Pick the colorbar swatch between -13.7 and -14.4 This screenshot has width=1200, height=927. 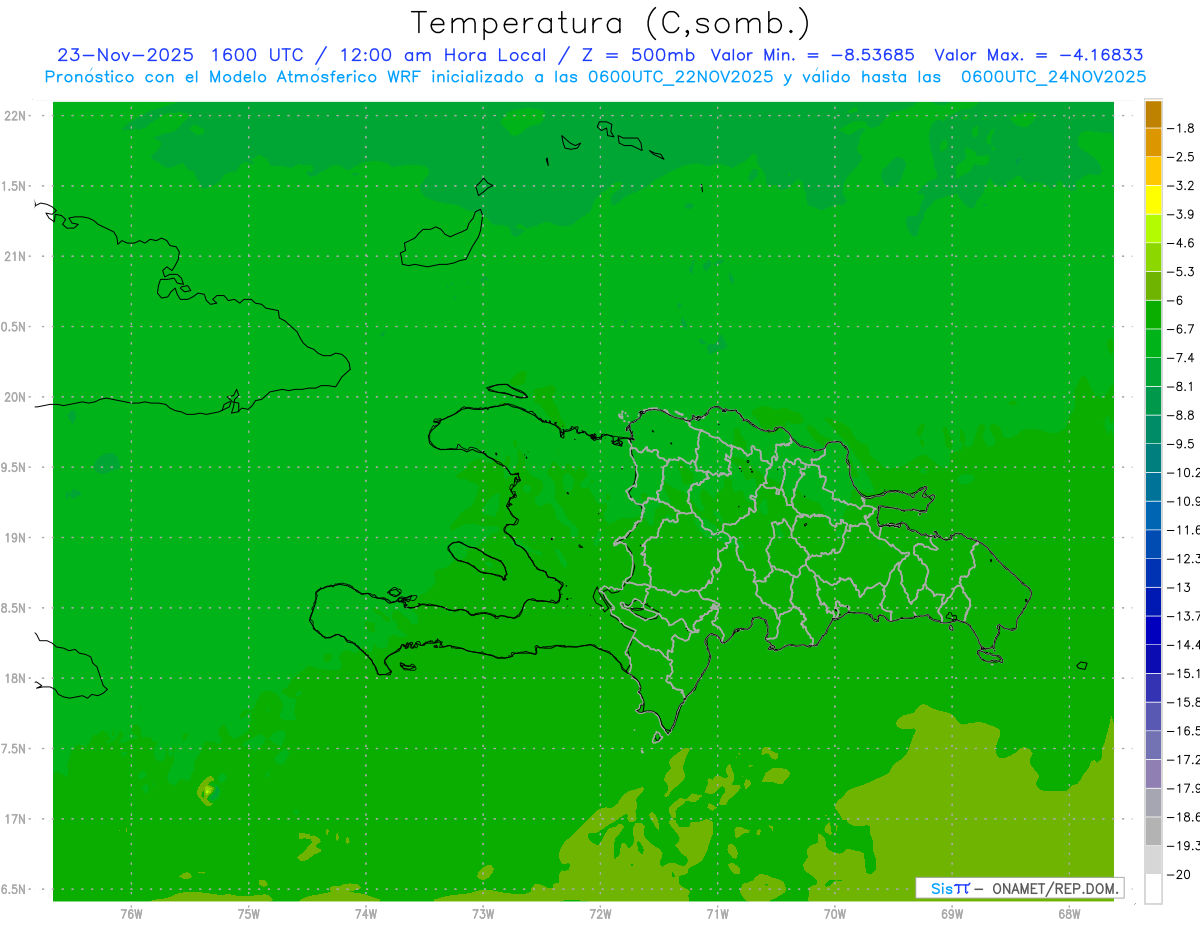click(x=1153, y=630)
